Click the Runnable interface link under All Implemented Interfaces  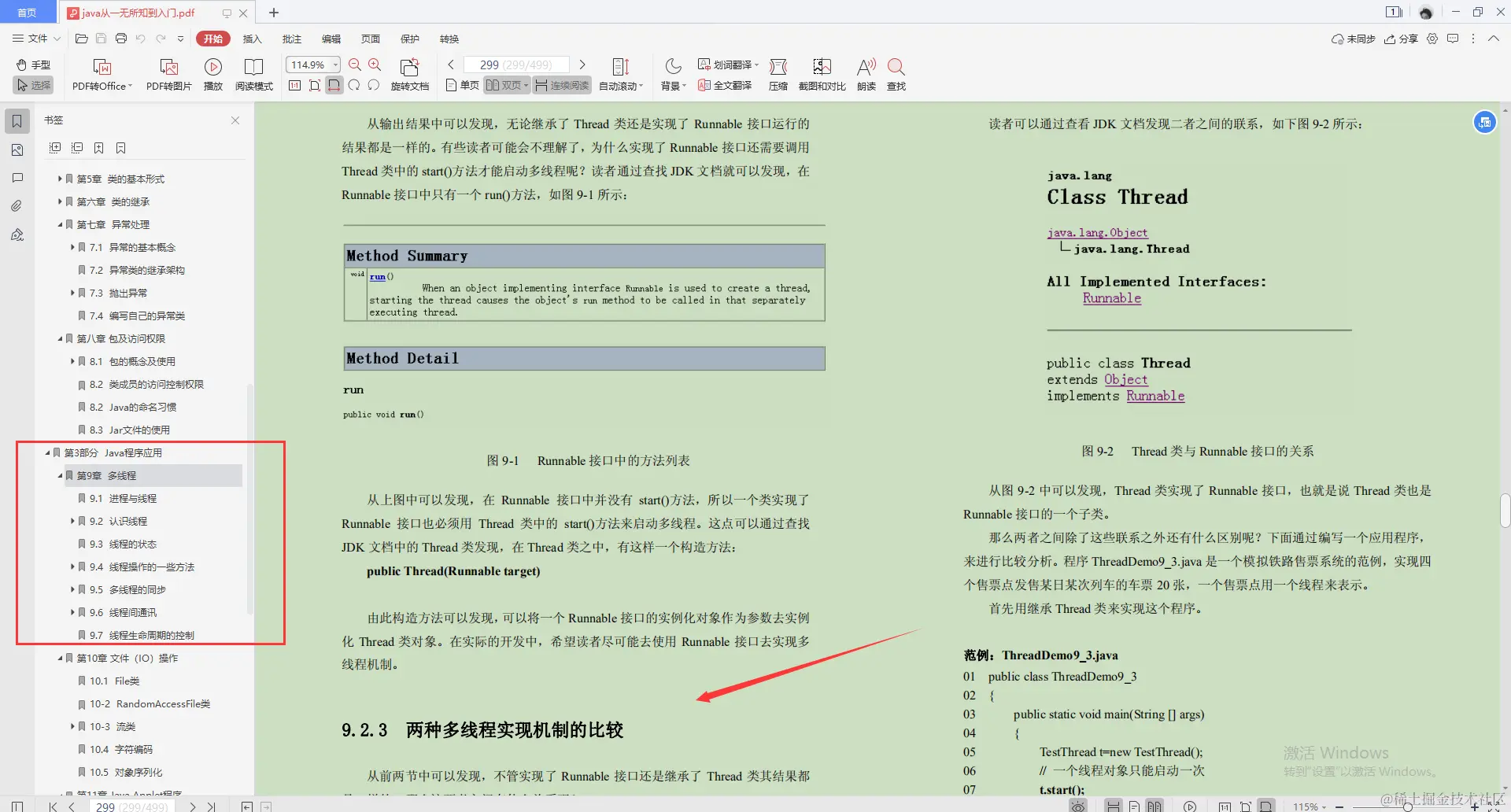click(1111, 298)
